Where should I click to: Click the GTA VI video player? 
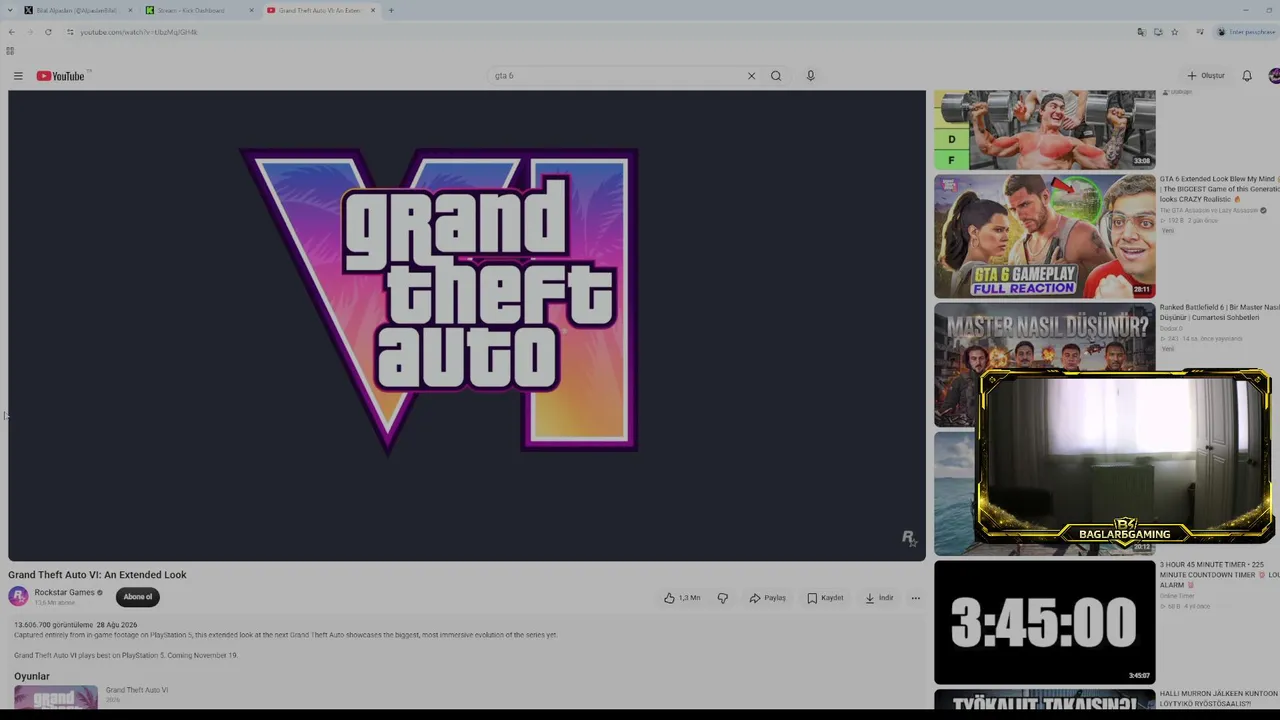coord(467,326)
